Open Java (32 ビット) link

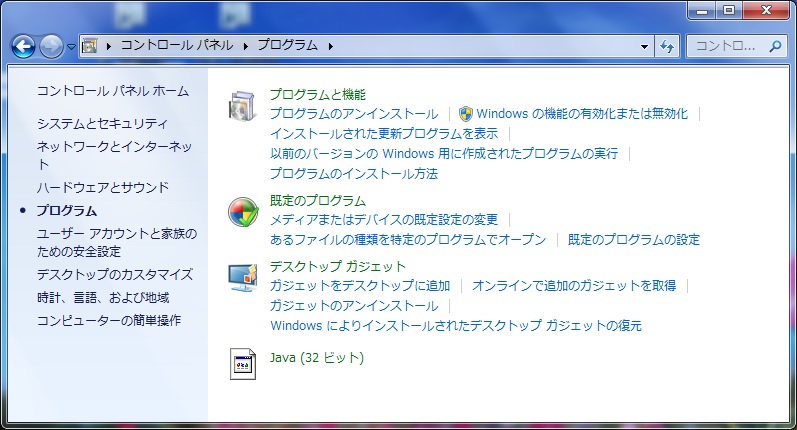(x=317, y=358)
